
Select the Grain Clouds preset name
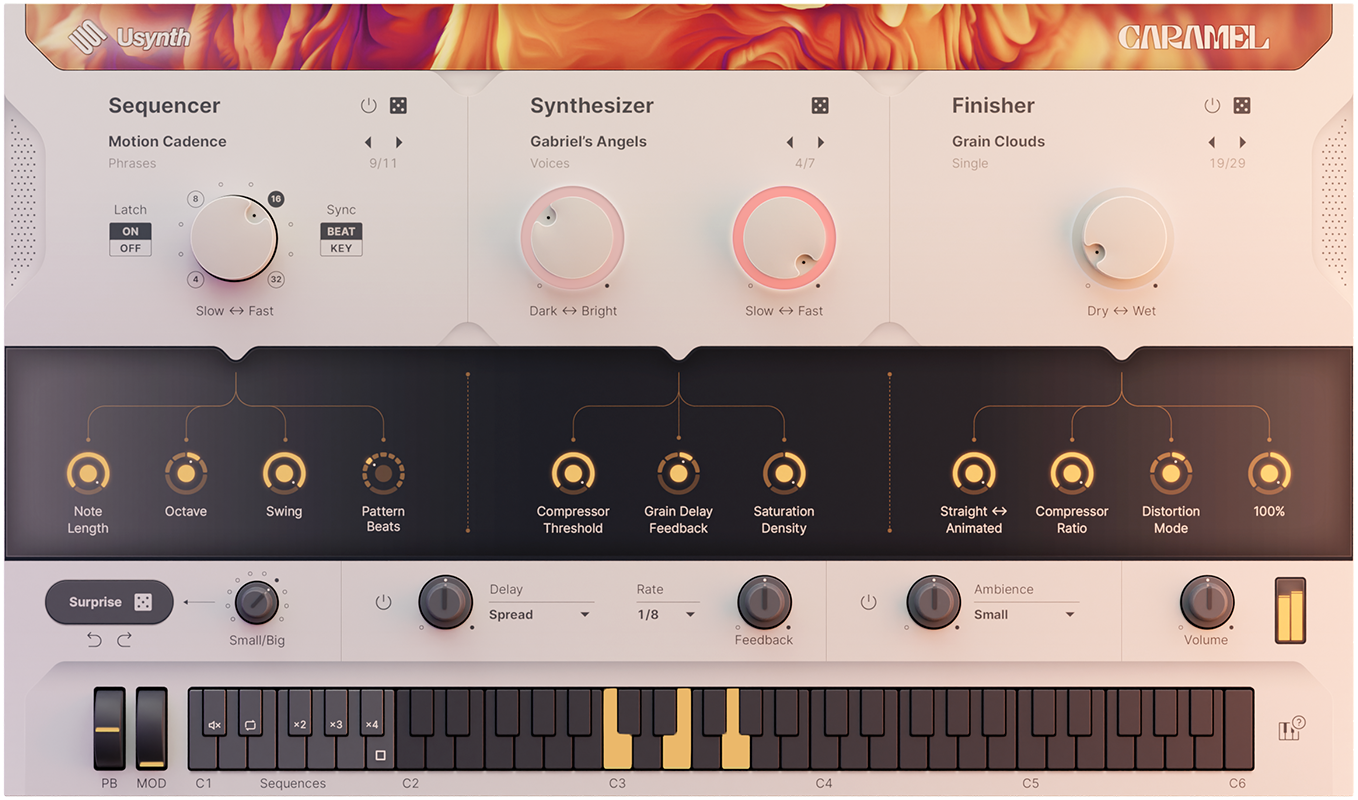(998, 141)
